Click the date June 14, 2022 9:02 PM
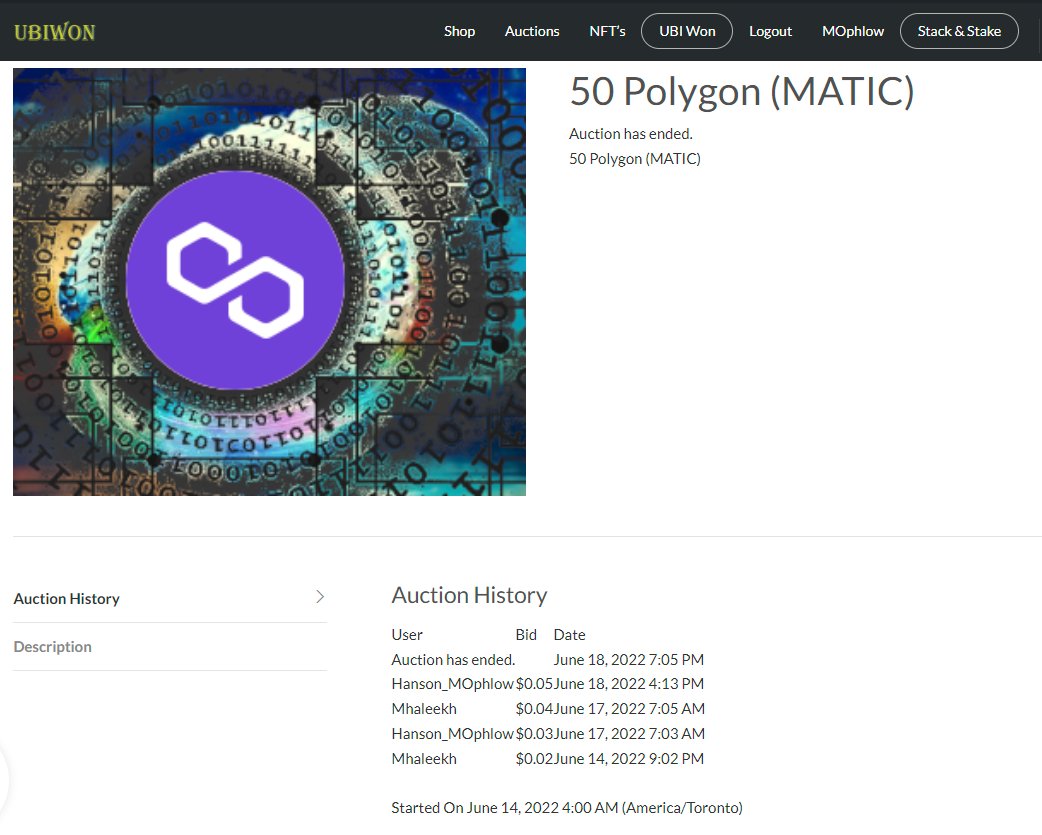The width and height of the screenshot is (1042, 835). (x=629, y=759)
